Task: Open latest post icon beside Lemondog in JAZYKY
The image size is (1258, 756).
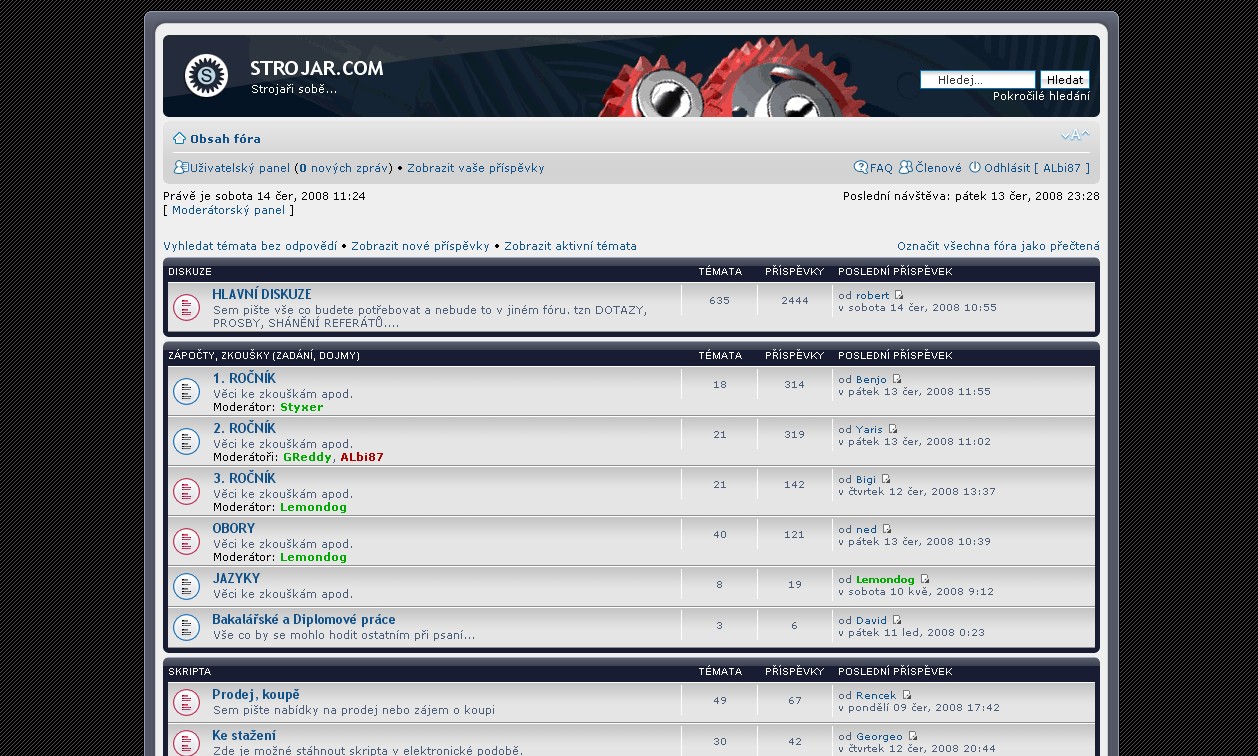Action: [925, 579]
